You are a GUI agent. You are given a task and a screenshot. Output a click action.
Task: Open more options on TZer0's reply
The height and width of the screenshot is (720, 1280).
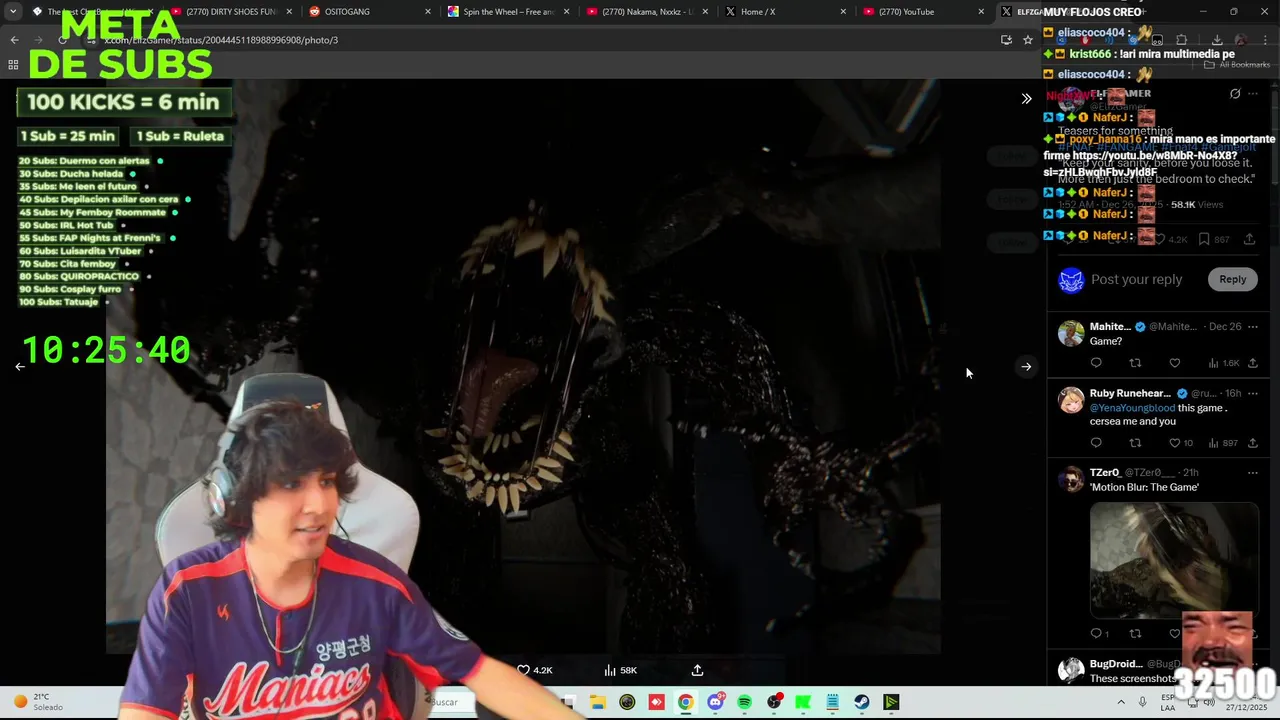[1252, 472]
